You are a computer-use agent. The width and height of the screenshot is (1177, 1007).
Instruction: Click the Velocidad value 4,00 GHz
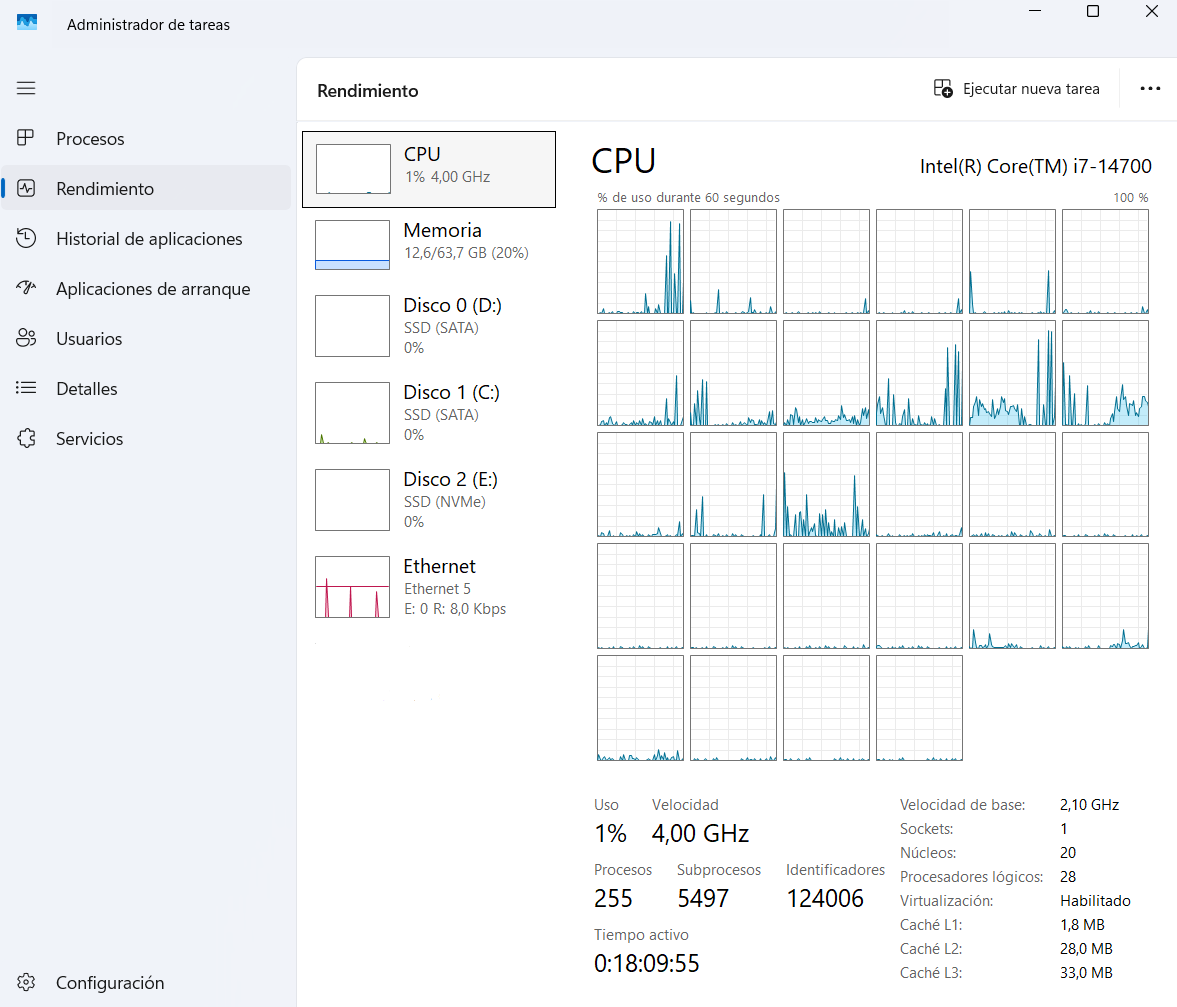[700, 833]
